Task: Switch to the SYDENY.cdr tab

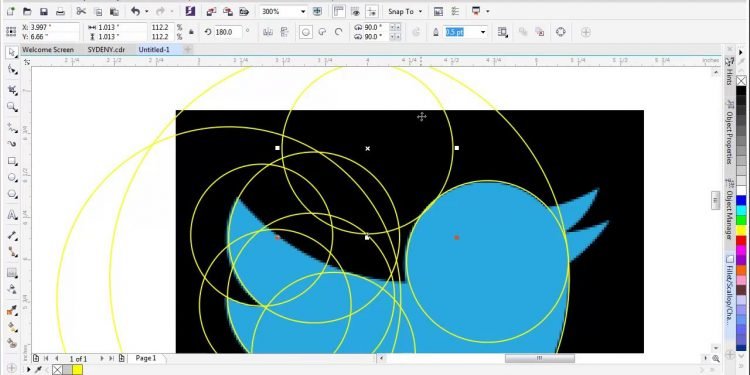Action: (x=106, y=50)
